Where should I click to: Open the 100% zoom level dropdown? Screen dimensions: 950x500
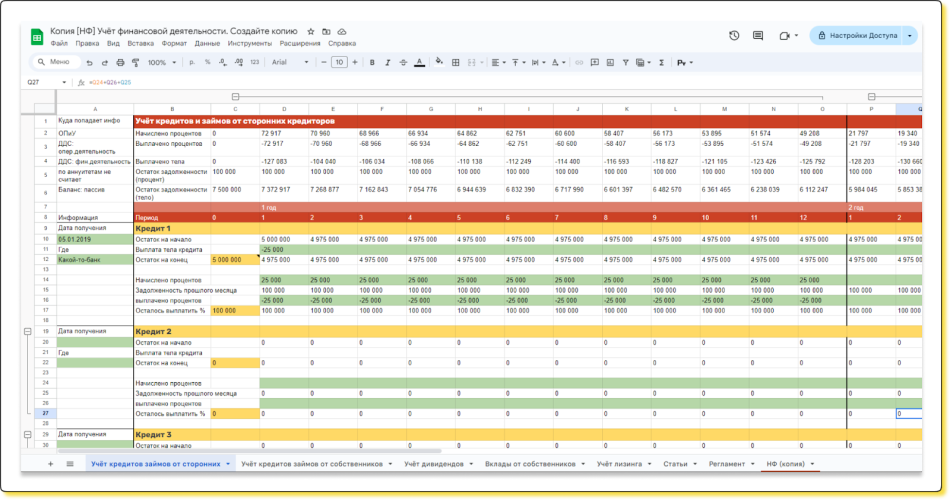[x=160, y=62]
